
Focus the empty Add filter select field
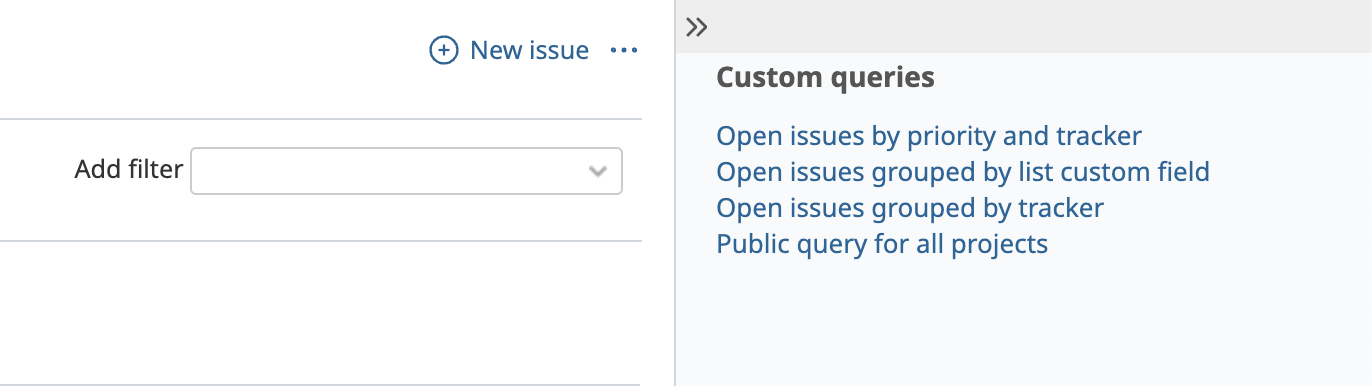(406, 171)
